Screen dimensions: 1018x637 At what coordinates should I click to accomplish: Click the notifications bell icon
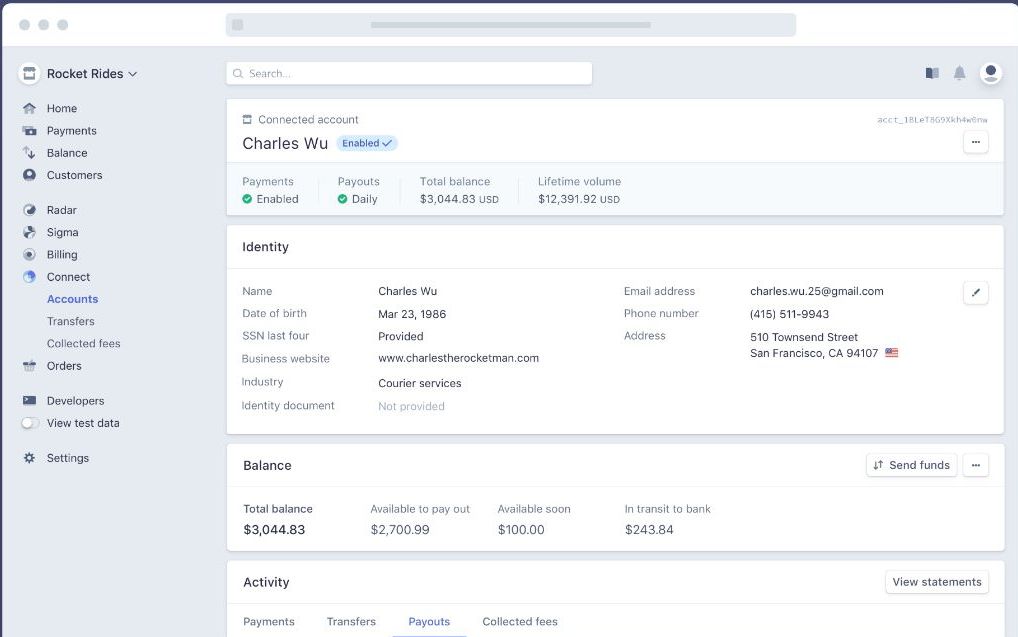[x=959, y=73]
